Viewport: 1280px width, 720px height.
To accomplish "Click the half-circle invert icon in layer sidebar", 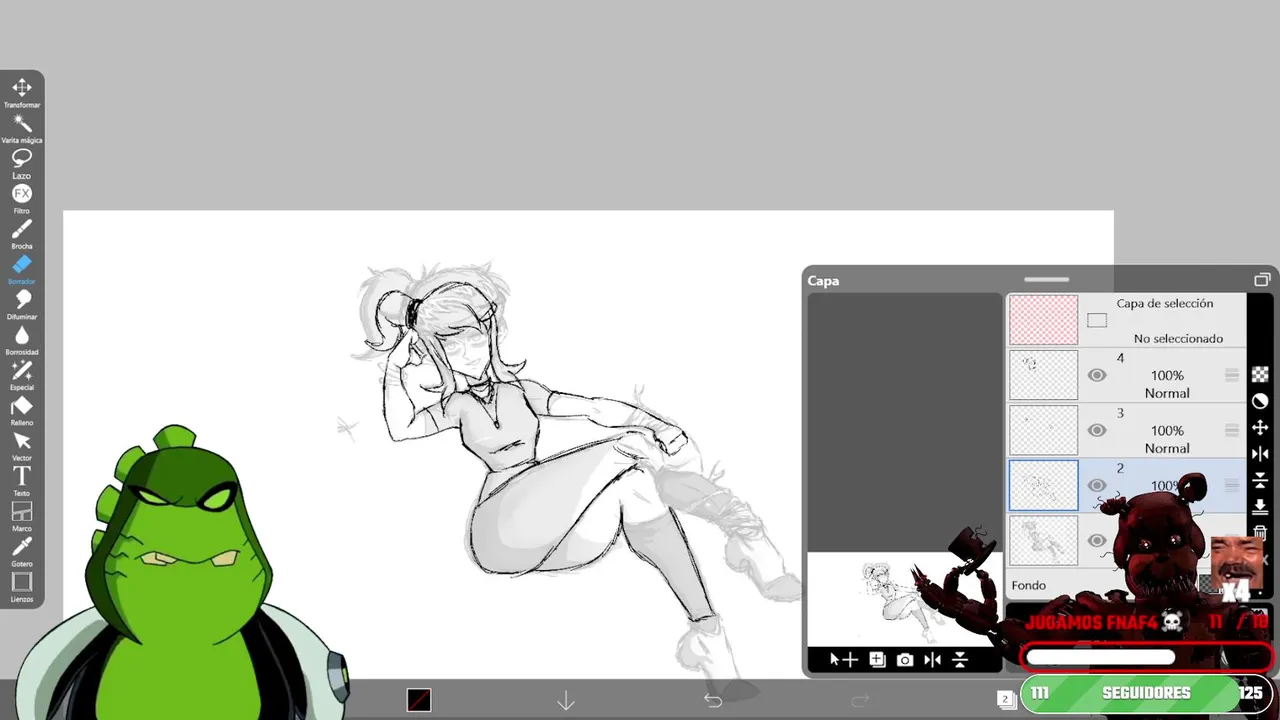I will click(1260, 401).
